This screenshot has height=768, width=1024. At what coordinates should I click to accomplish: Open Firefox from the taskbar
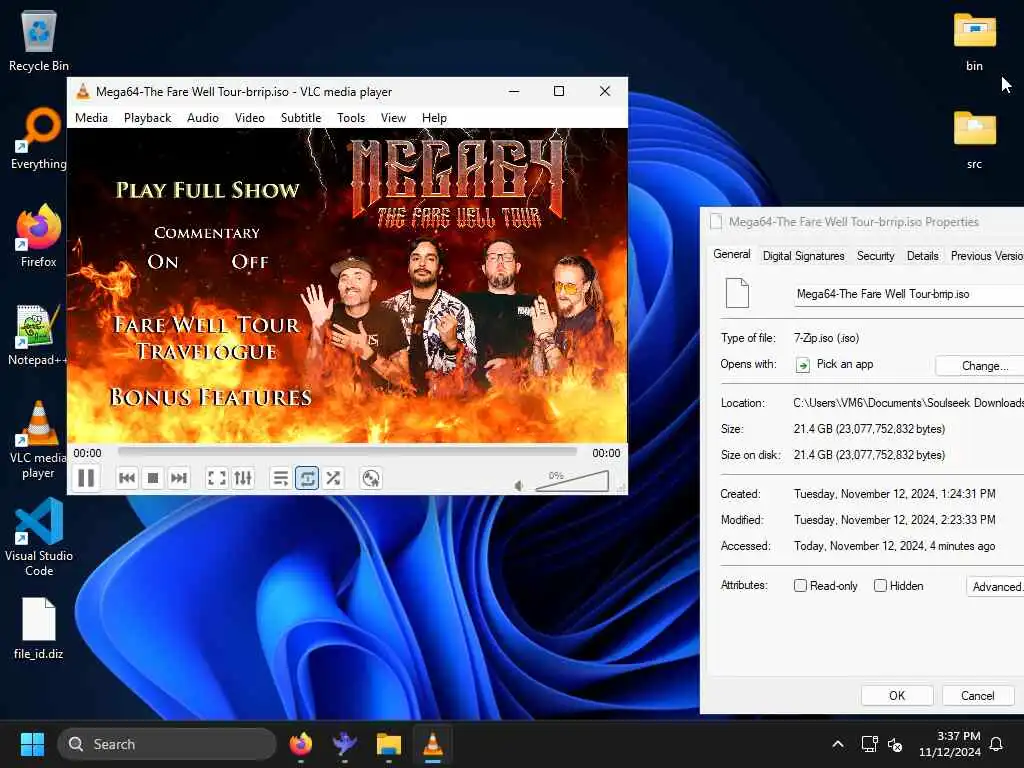tap(300, 744)
